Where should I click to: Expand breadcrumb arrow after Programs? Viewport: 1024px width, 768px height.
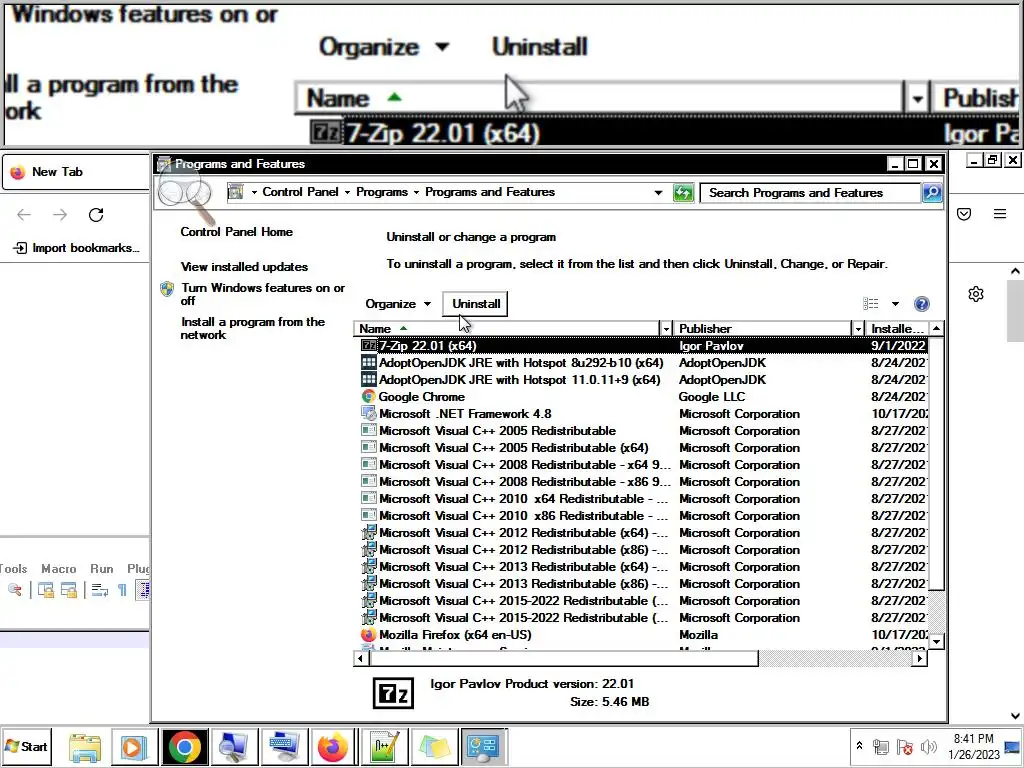tap(416, 192)
